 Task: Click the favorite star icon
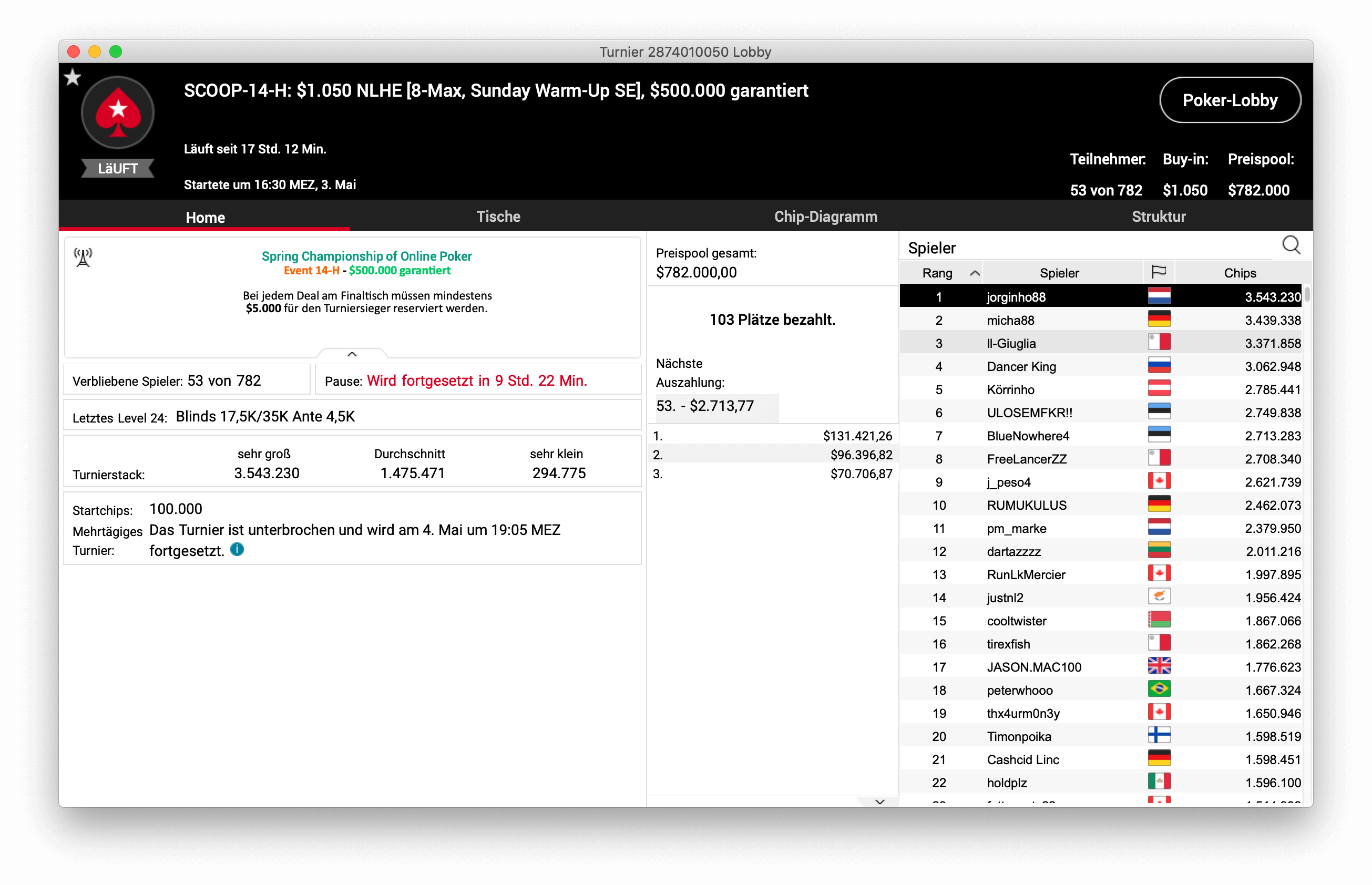73,77
